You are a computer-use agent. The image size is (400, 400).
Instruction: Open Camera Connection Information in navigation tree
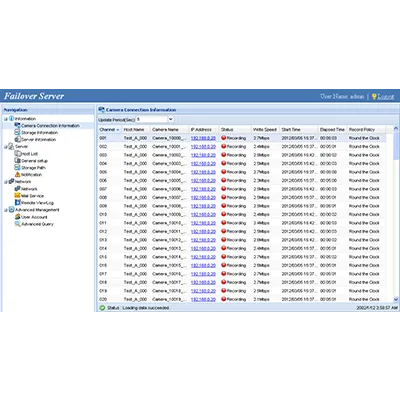(50, 126)
